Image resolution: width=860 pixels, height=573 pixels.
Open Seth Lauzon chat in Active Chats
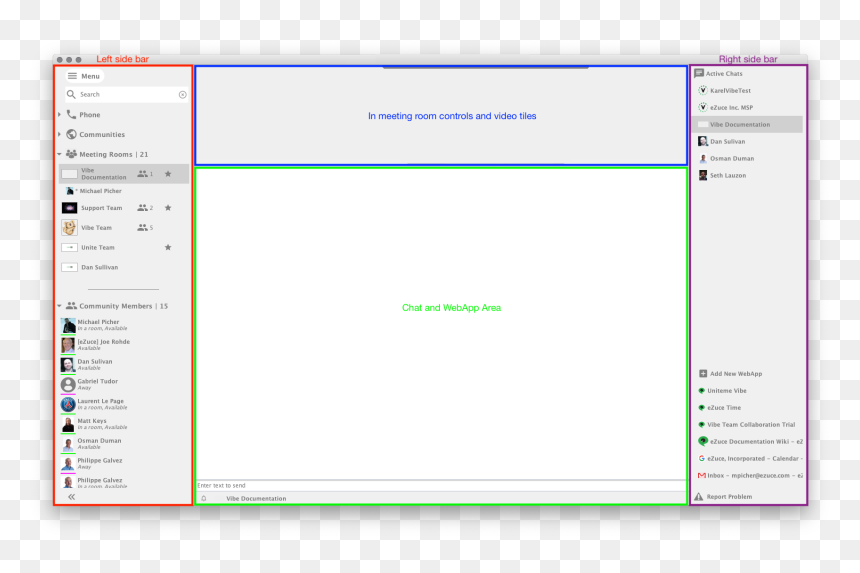click(728, 175)
